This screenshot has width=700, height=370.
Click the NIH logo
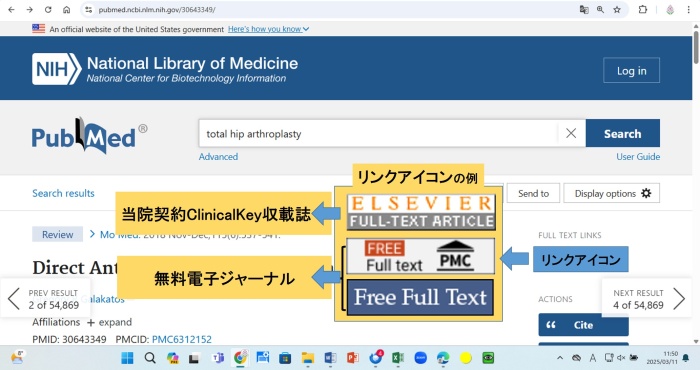point(57,69)
